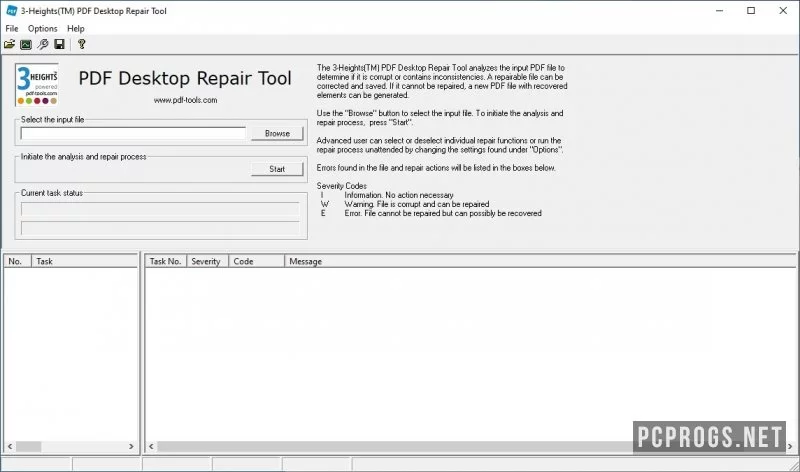This screenshot has height=472, width=800.
Task: Open the Help menu
Action: [x=76, y=29]
